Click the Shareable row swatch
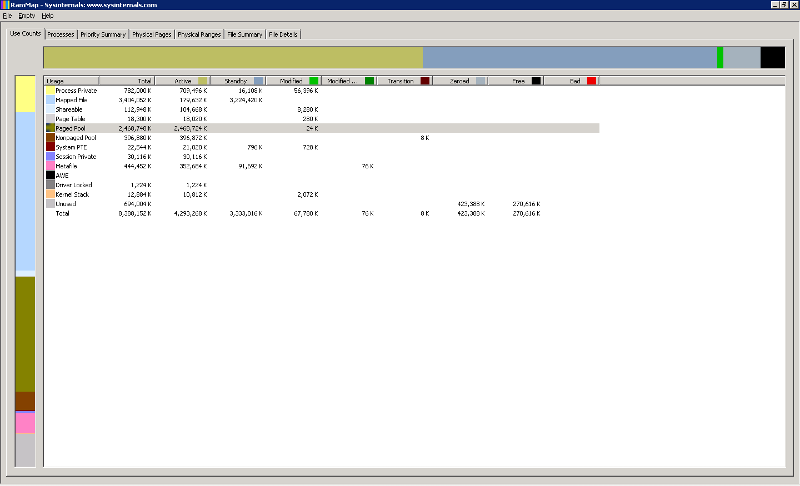 pyautogui.click(x=50, y=109)
